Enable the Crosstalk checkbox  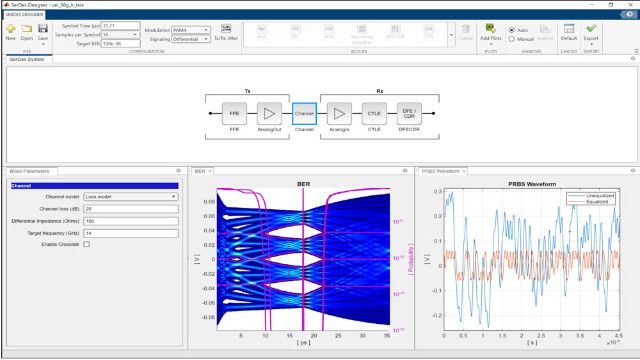click(x=87, y=244)
